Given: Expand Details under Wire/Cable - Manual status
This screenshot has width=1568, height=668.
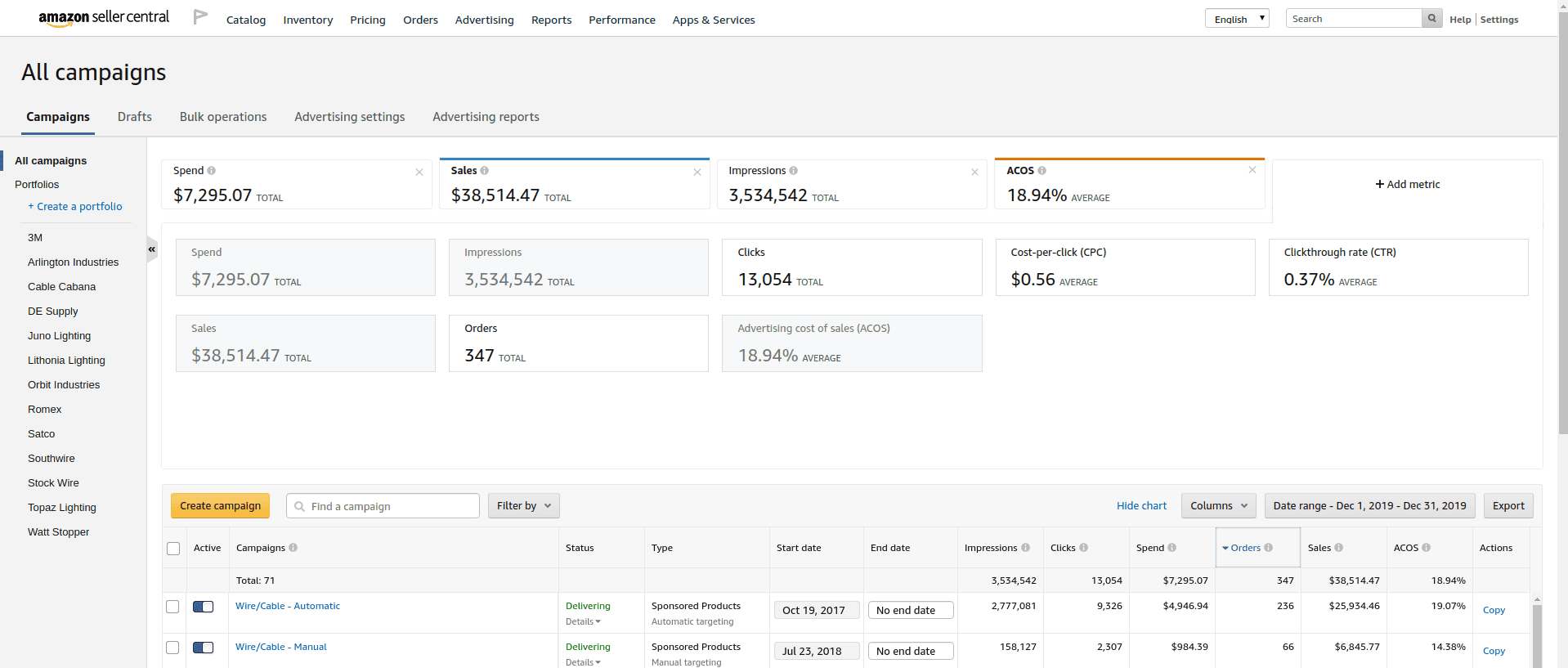Looking at the screenshot, I should click(x=583, y=662).
